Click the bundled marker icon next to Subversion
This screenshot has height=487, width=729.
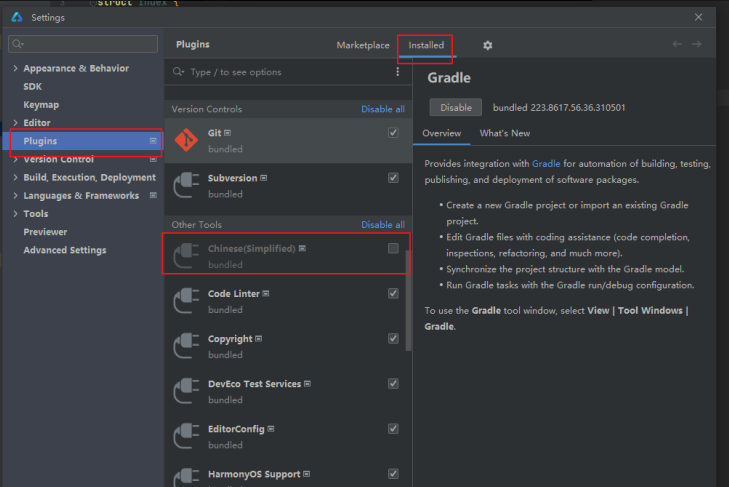[264, 178]
